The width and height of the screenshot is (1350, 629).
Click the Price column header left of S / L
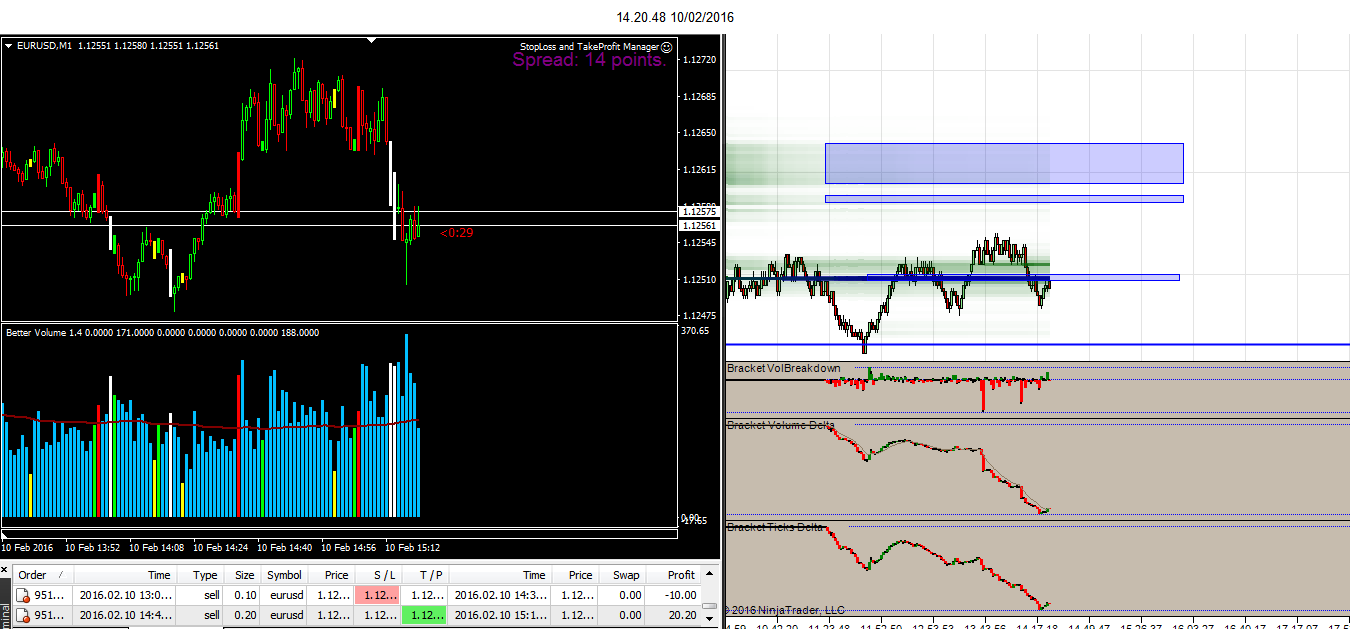click(330, 575)
